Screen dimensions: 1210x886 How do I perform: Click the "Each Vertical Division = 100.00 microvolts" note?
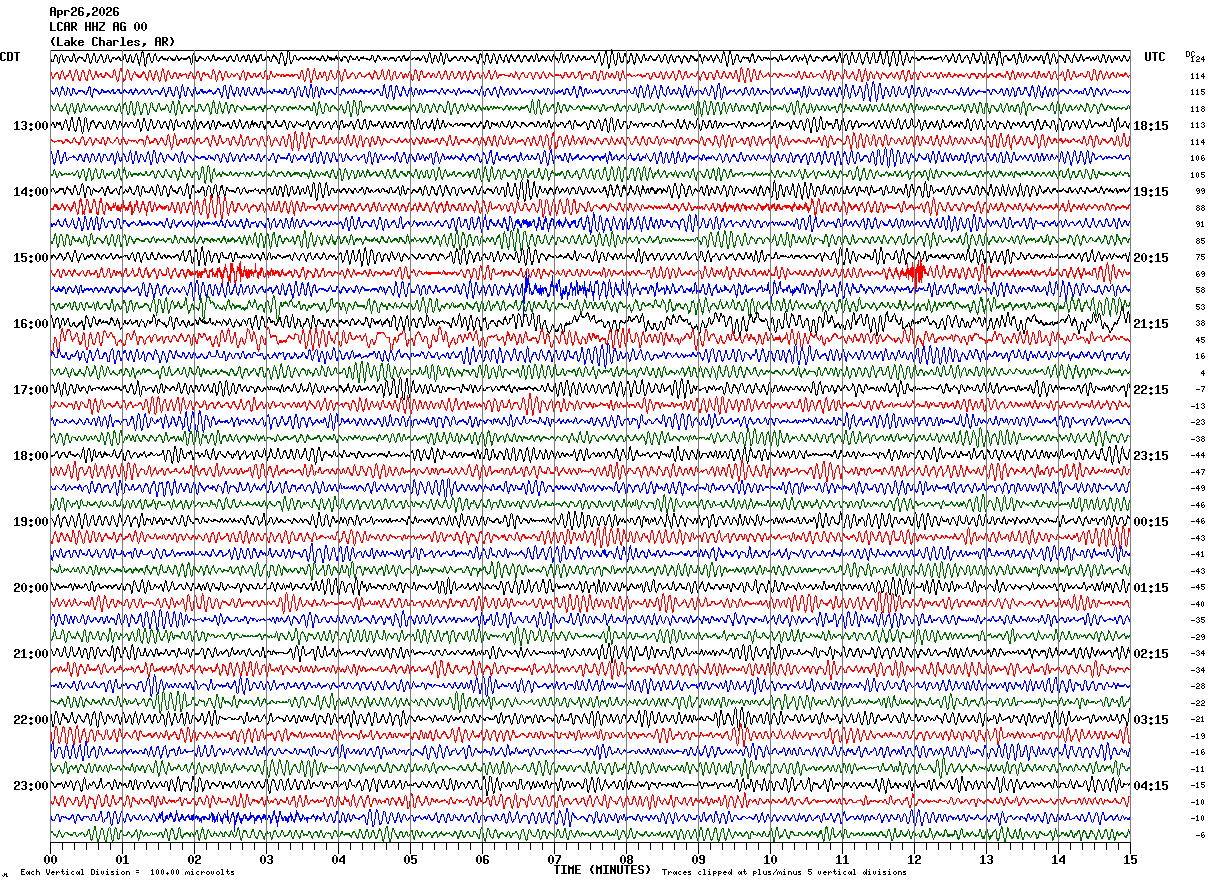(x=127, y=873)
